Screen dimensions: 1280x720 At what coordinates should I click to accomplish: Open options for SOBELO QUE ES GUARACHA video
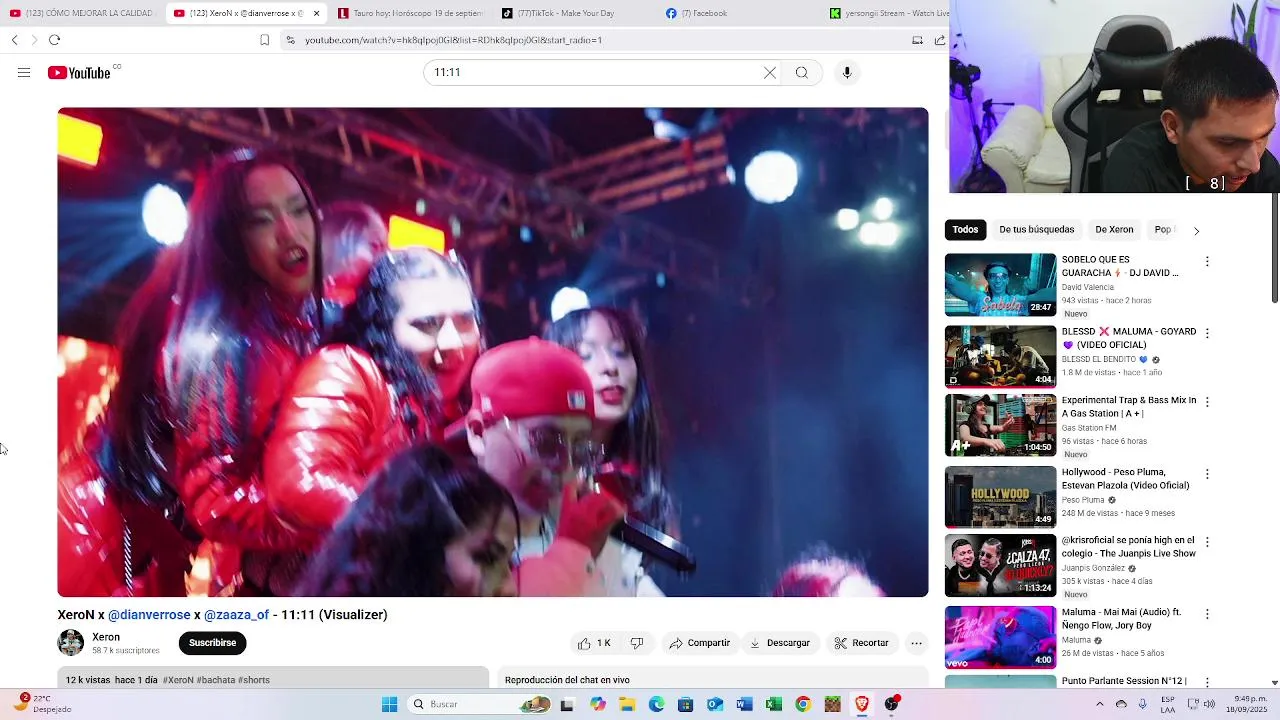pyautogui.click(x=1207, y=261)
